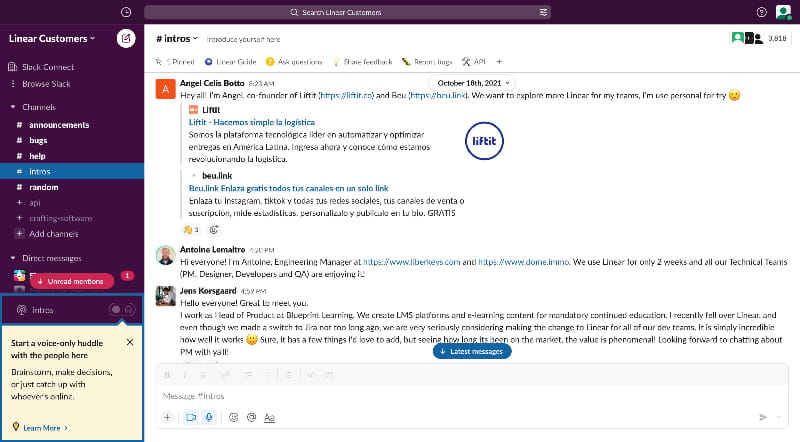Record an audio clip with the microphone icon
The height and width of the screenshot is (442, 800).
[x=209, y=418]
